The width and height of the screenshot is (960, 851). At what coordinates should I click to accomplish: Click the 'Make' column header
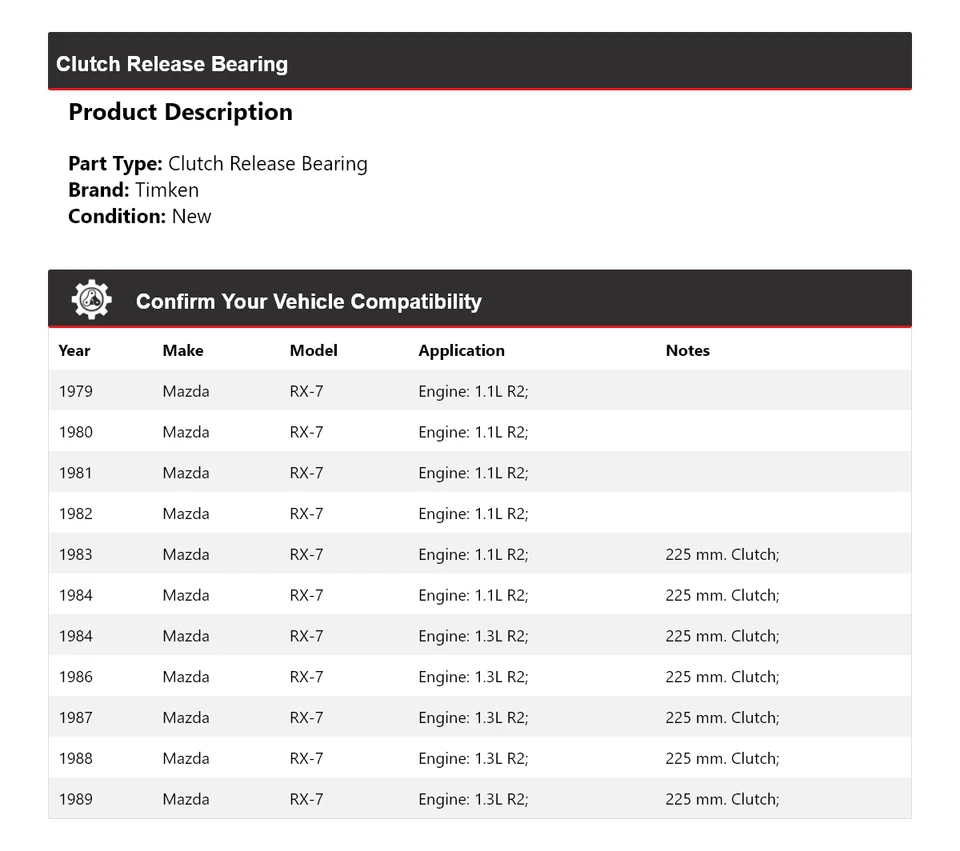[183, 350]
